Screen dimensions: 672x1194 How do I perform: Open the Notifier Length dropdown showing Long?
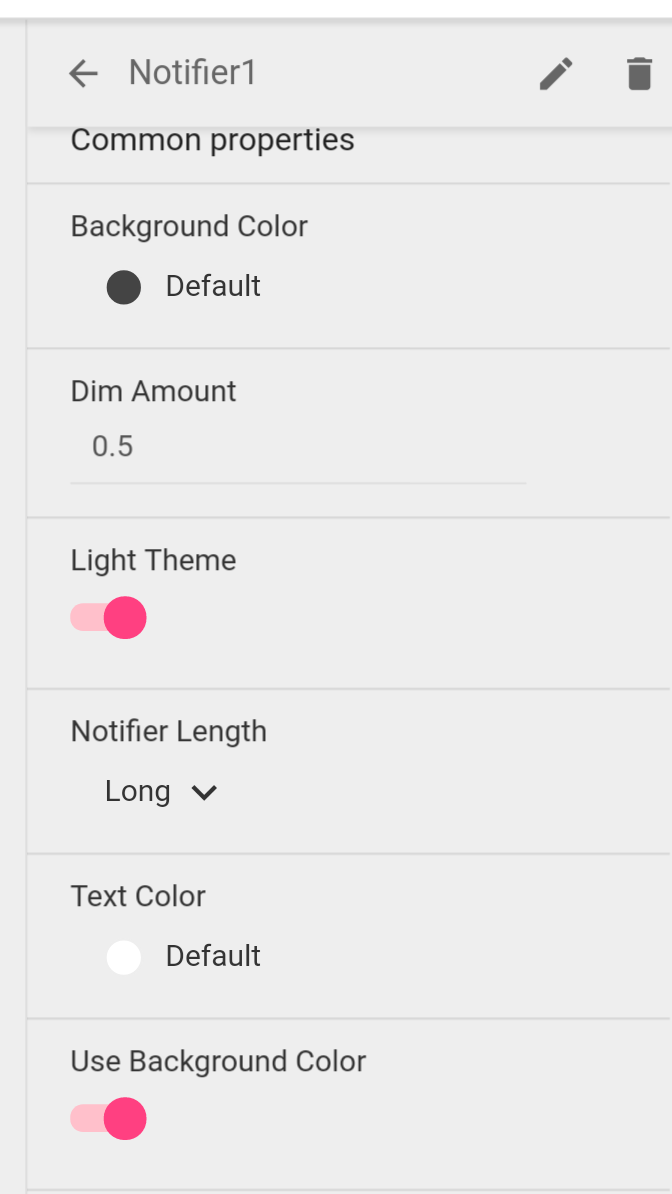tap(139, 792)
